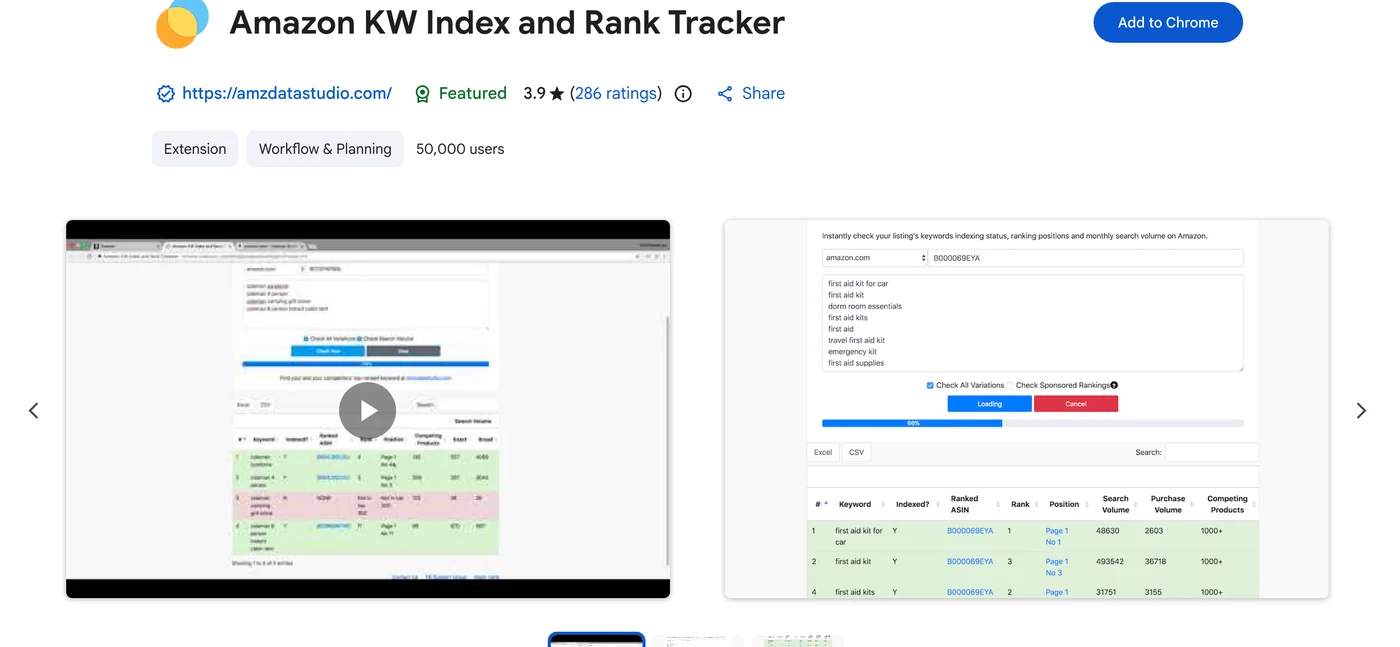Play the promo video
The height and width of the screenshot is (647, 1400).
click(367, 410)
